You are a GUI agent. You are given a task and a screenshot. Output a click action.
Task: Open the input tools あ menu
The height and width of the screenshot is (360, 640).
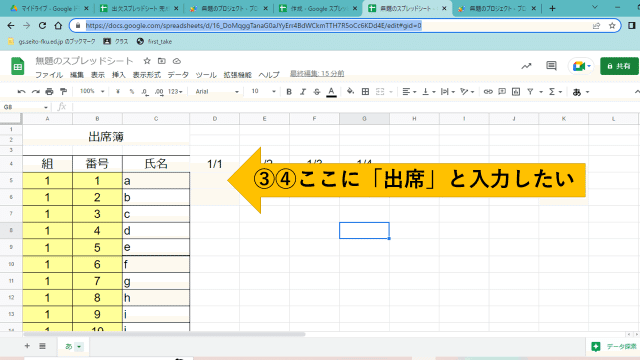581,92
